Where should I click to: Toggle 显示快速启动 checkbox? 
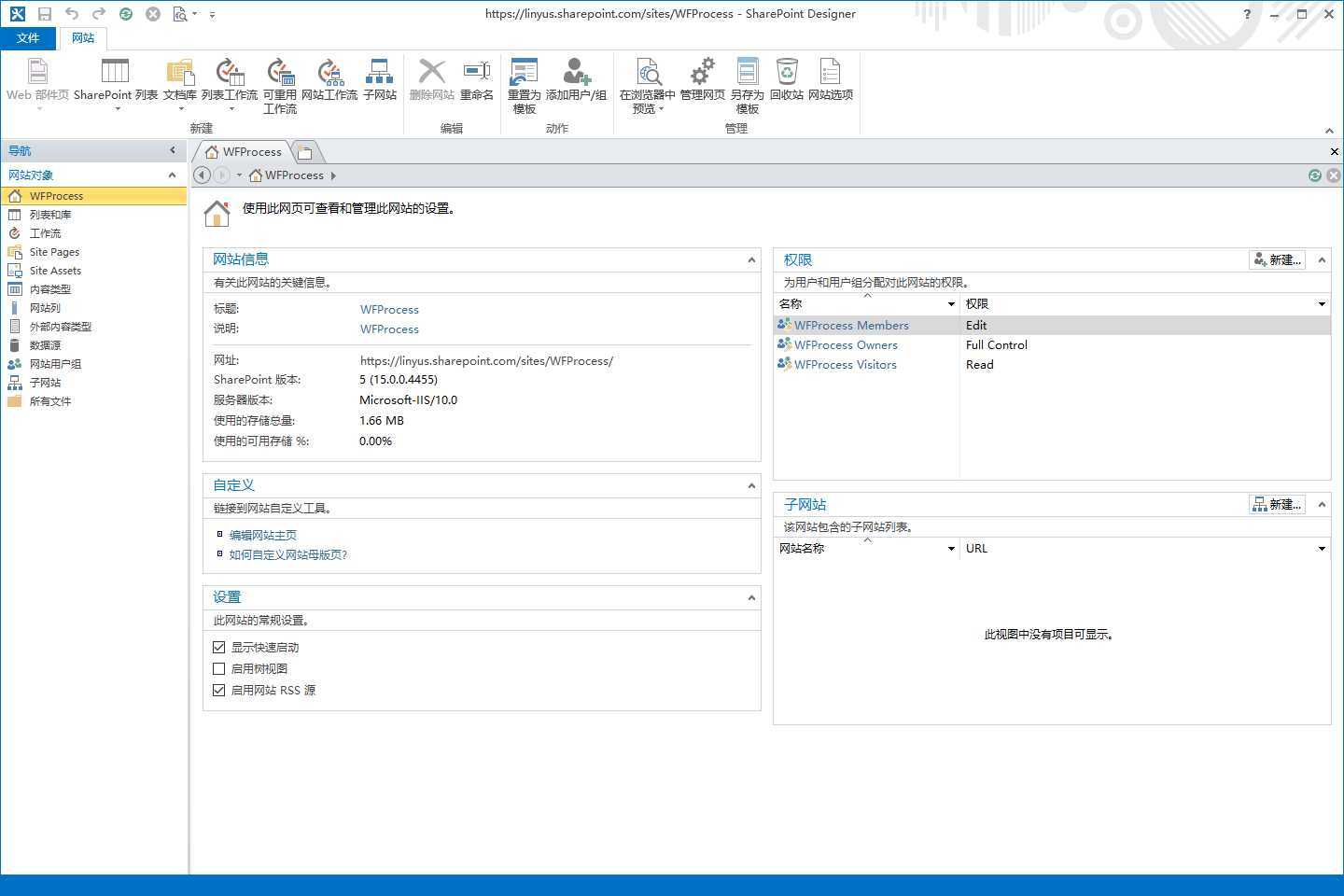[219, 647]
